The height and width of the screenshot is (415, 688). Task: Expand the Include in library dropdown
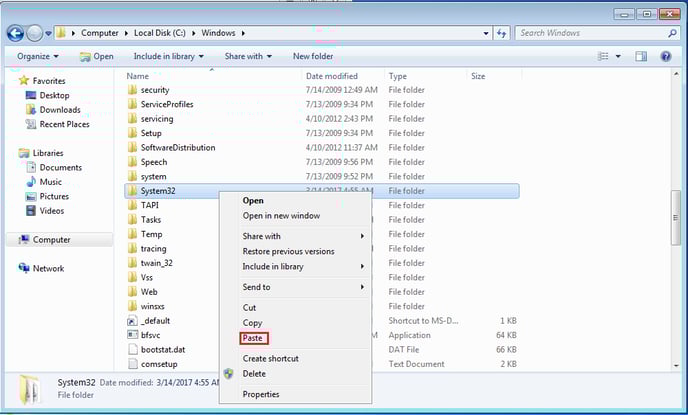pos(168,56)
